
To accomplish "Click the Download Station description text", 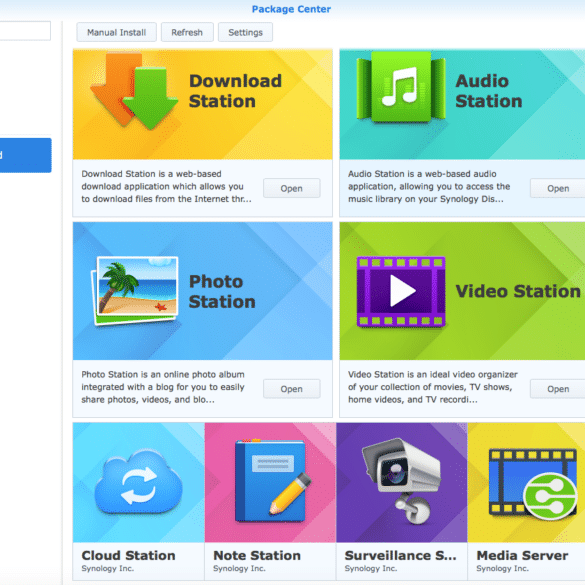I will [166, 187].
